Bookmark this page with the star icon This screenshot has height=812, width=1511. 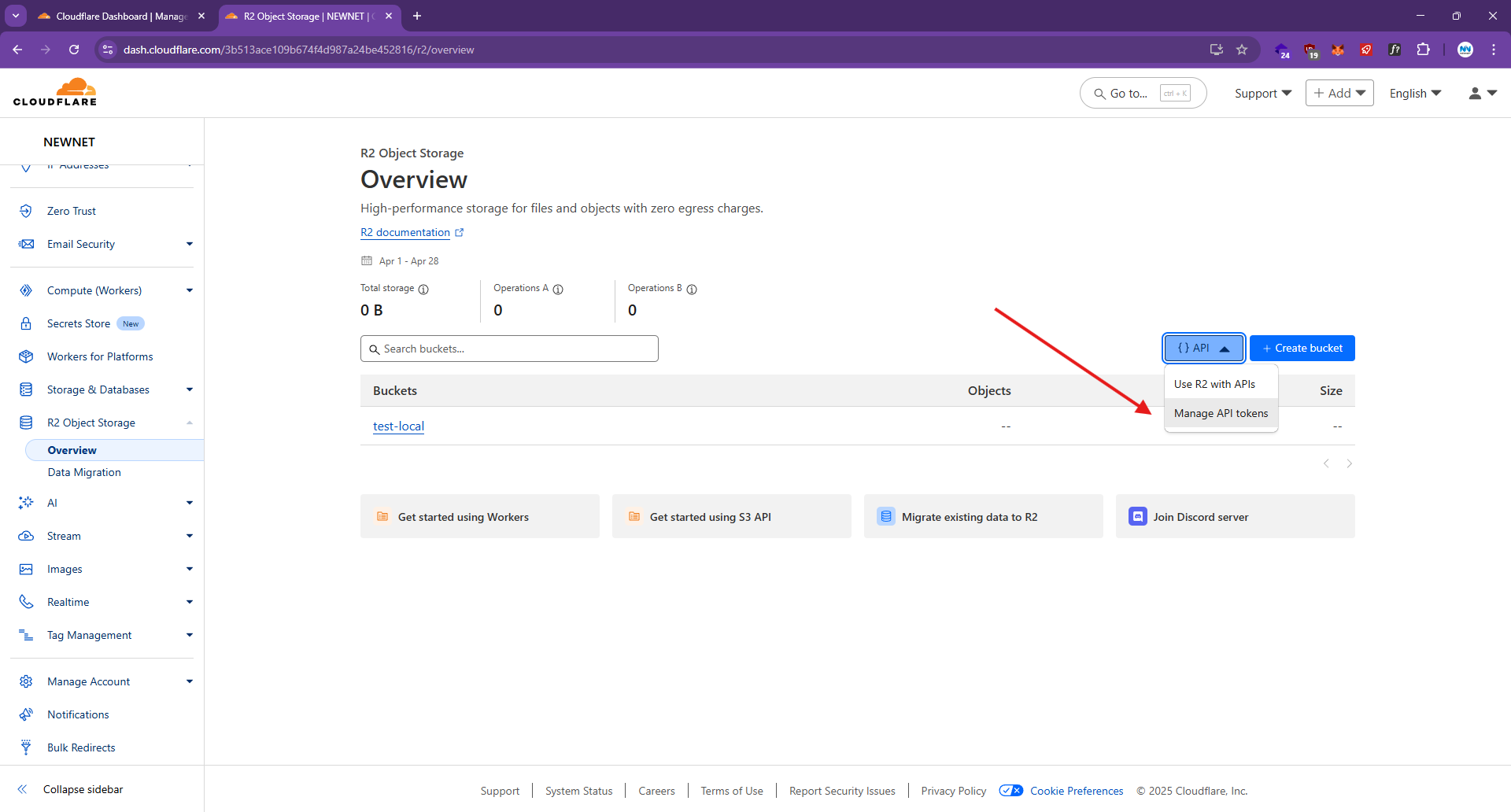(x=1242, y=50)
